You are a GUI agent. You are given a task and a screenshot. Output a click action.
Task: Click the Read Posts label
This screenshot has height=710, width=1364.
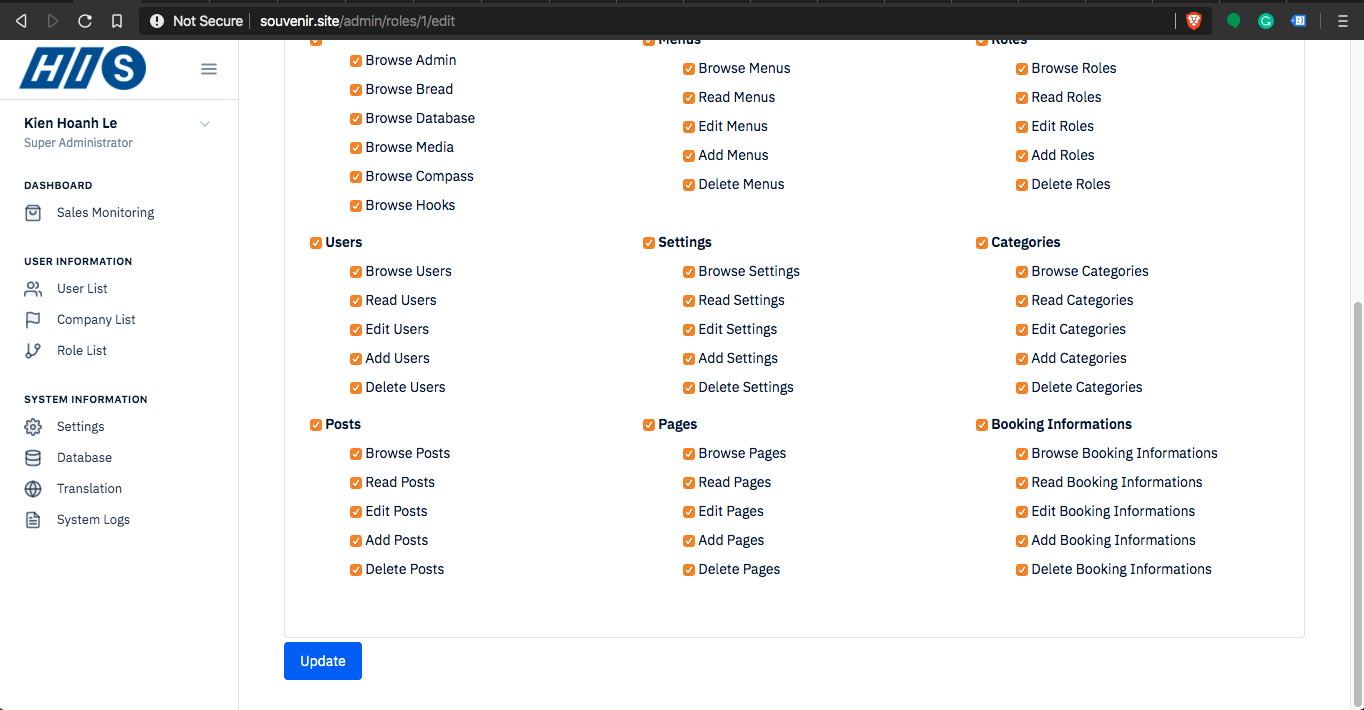coord(400,483)
